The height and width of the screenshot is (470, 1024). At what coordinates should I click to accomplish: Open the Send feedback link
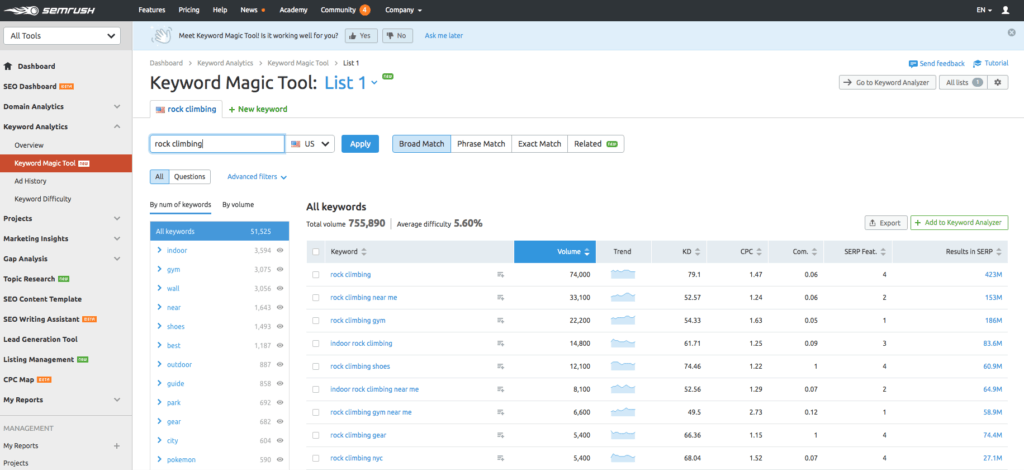pos(936,63)
